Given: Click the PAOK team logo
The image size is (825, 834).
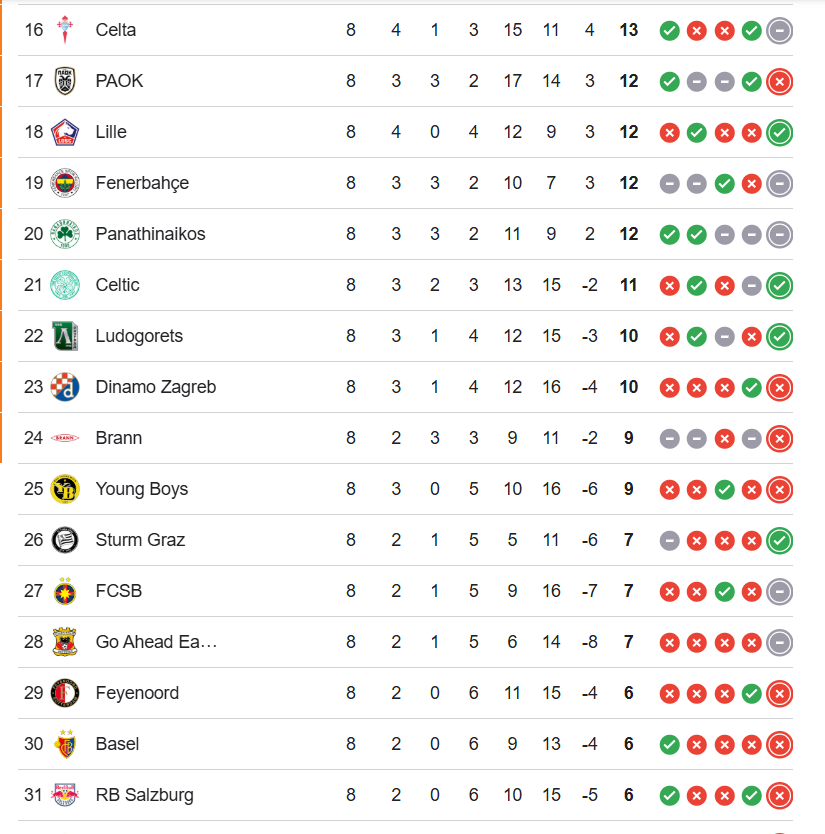Looking at the screenshot, I should click(65, 81).
